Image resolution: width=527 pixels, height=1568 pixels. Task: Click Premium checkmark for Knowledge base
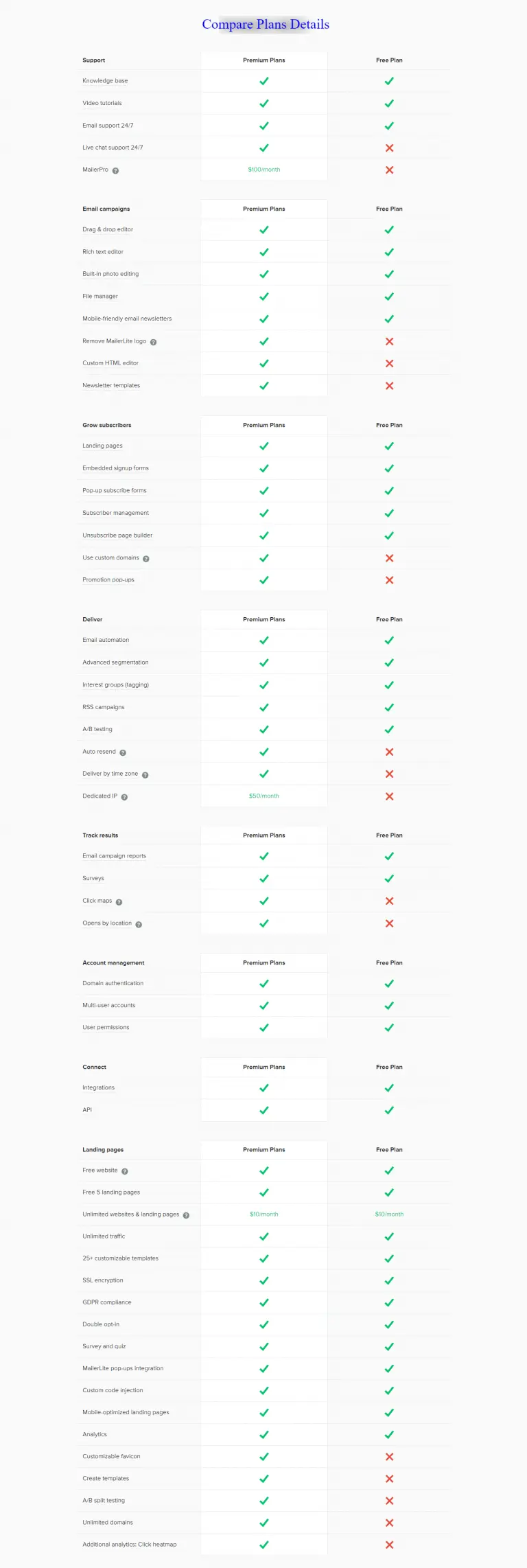[x=264, y=81]
